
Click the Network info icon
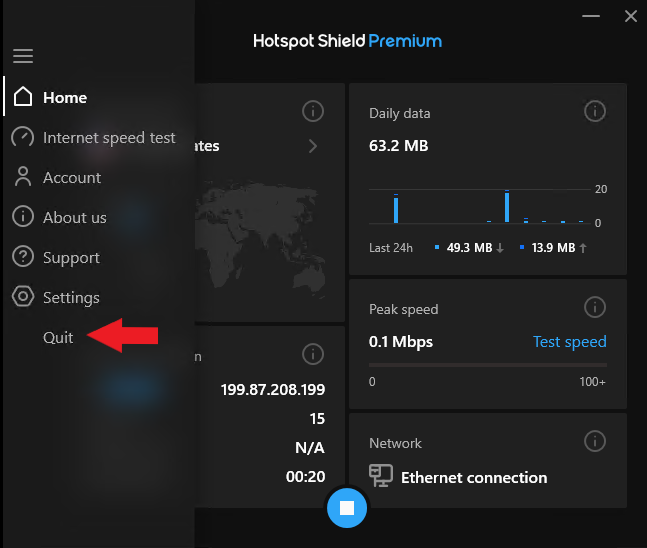[x=595, y=441]
